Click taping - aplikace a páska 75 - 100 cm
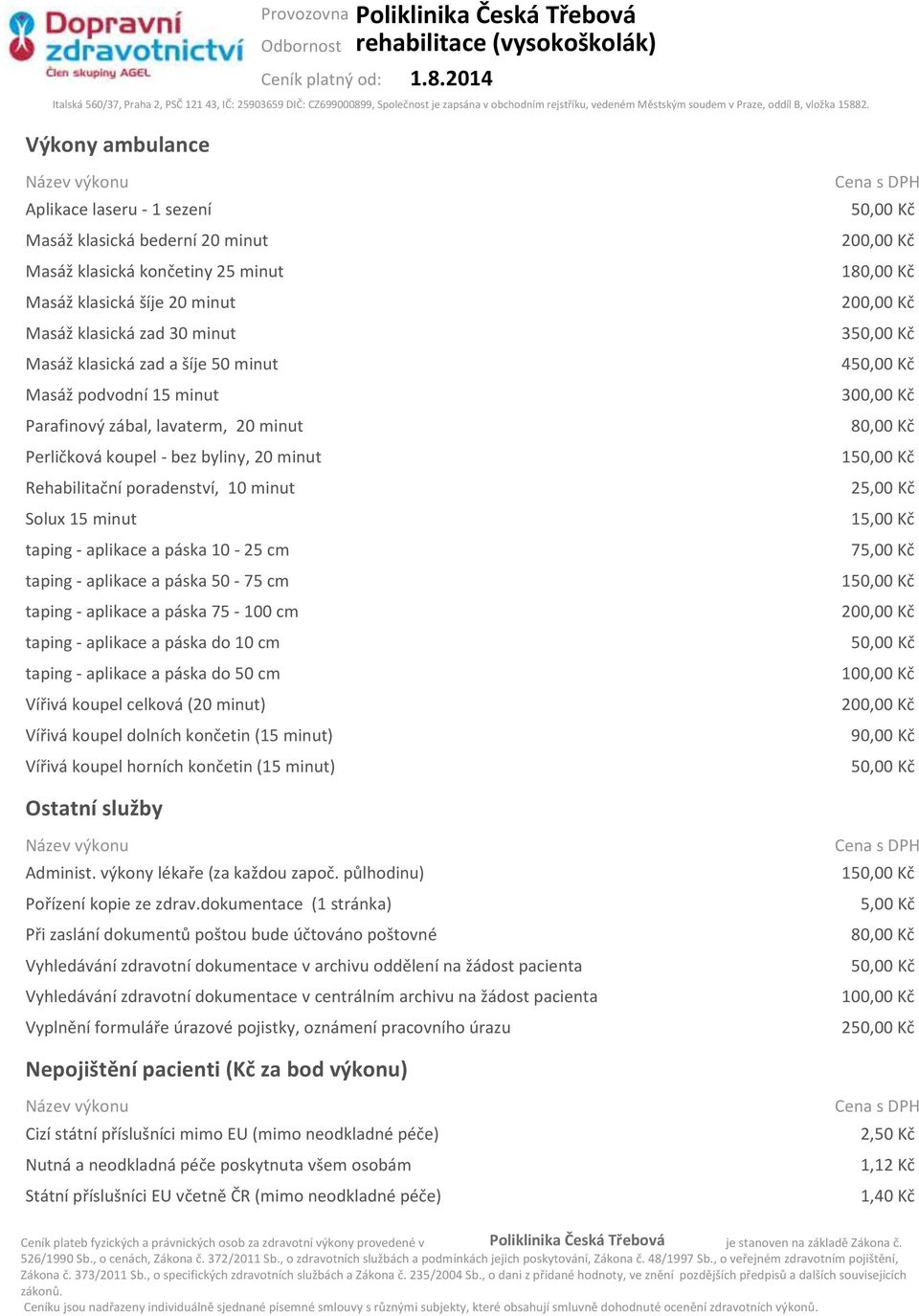 point(162,612)
